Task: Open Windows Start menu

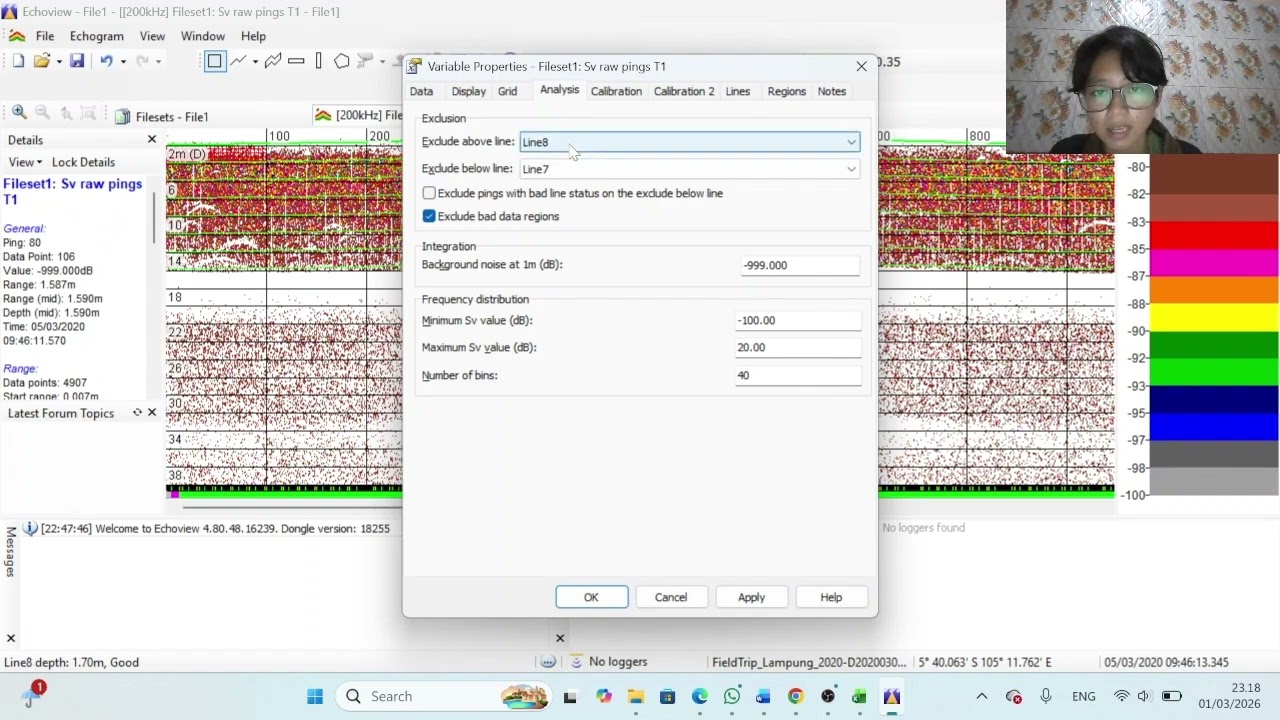Action: coord(315,696)
